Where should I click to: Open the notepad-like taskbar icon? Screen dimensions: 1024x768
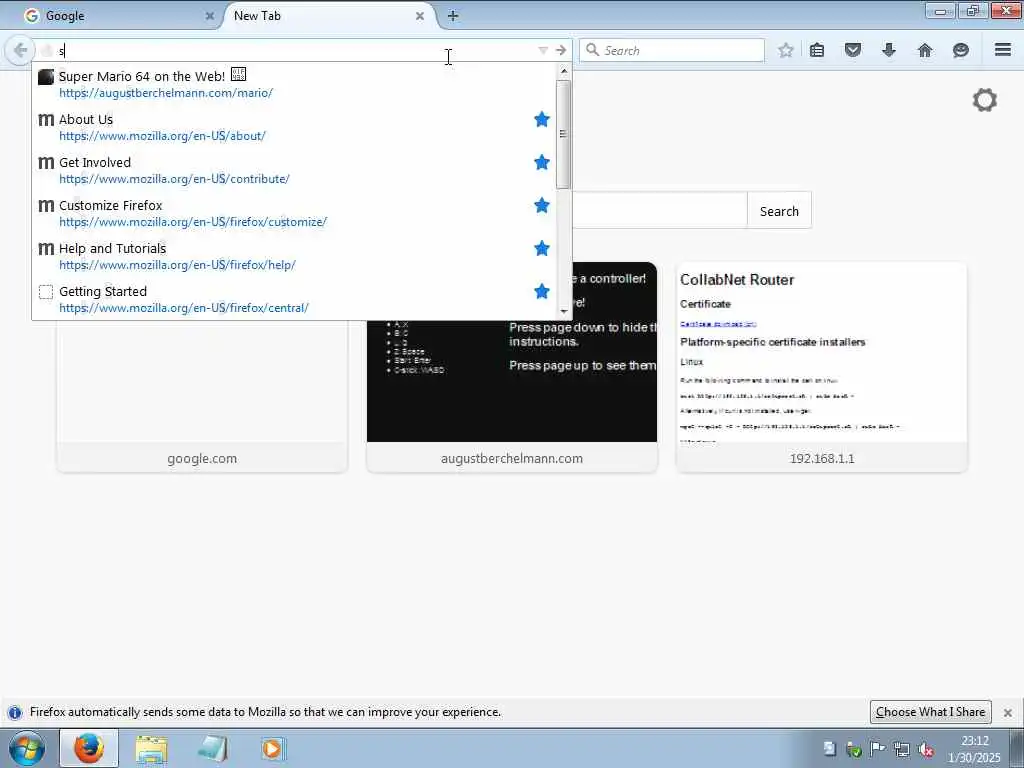click(212, 749)
